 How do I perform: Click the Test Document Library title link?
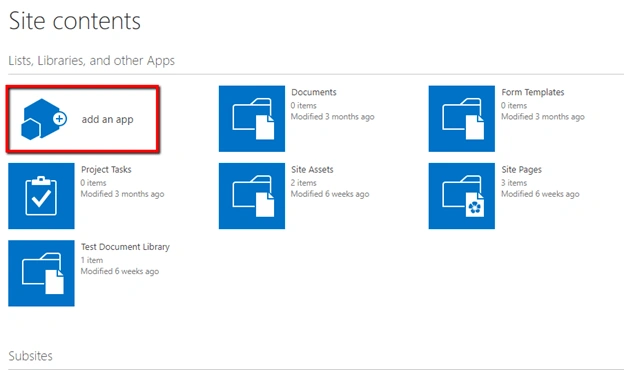pyautogui.click(x=125, y=247)
